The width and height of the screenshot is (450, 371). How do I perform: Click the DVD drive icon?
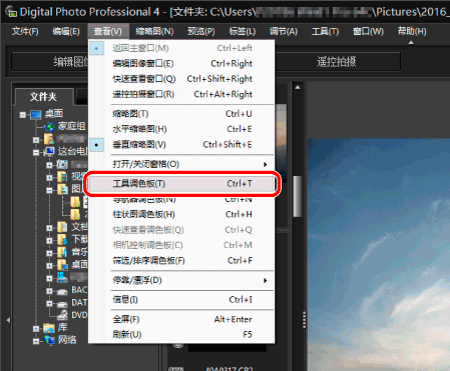(62, 315)
